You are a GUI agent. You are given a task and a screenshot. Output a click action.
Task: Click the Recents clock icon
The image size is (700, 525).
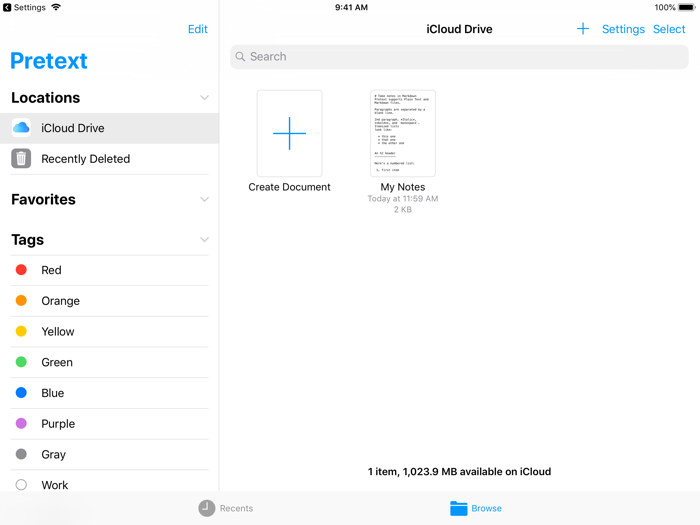207,508
